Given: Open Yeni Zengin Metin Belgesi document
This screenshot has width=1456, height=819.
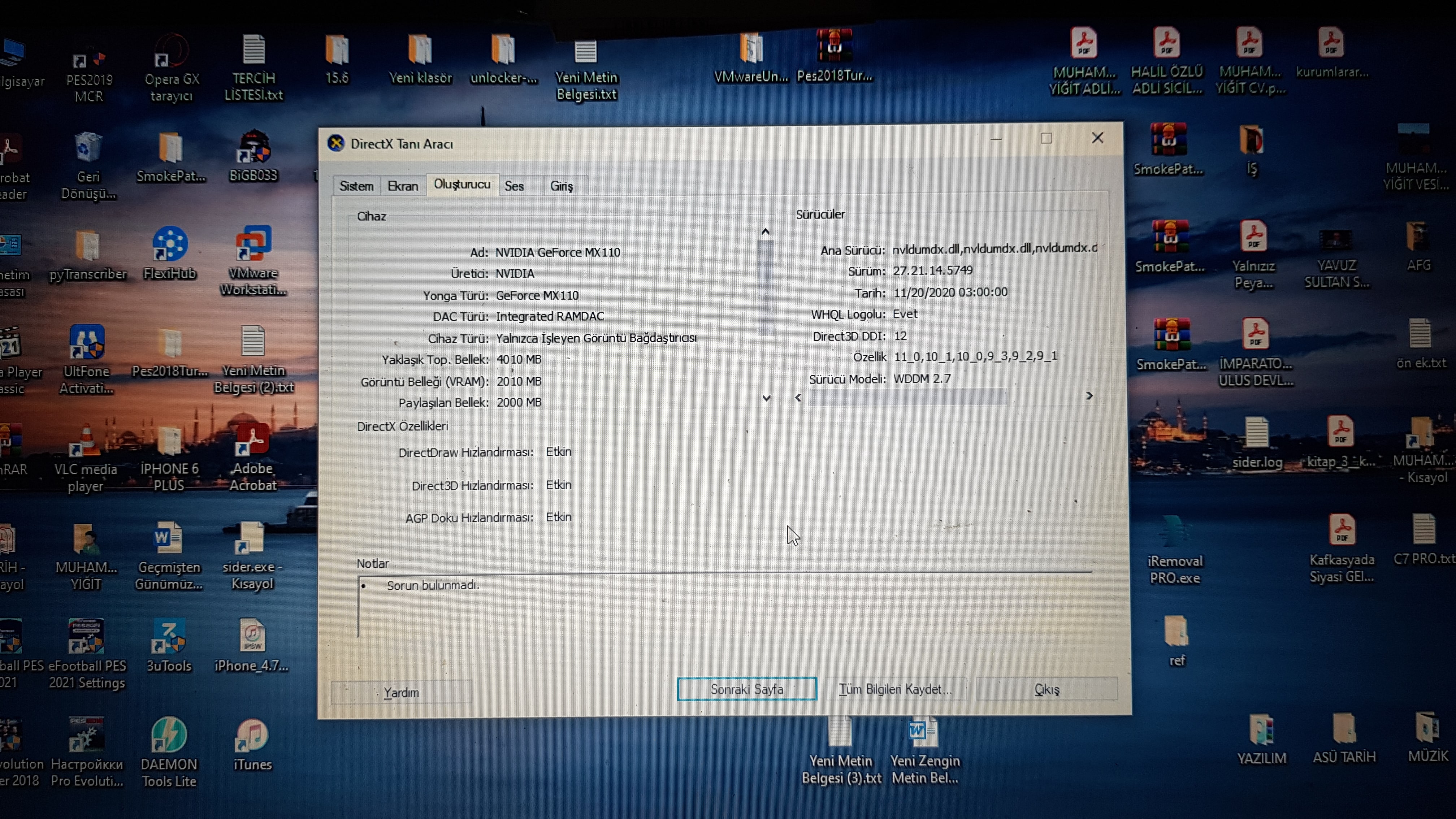Looking at the screenshot, I should click(x=925, y=751).
